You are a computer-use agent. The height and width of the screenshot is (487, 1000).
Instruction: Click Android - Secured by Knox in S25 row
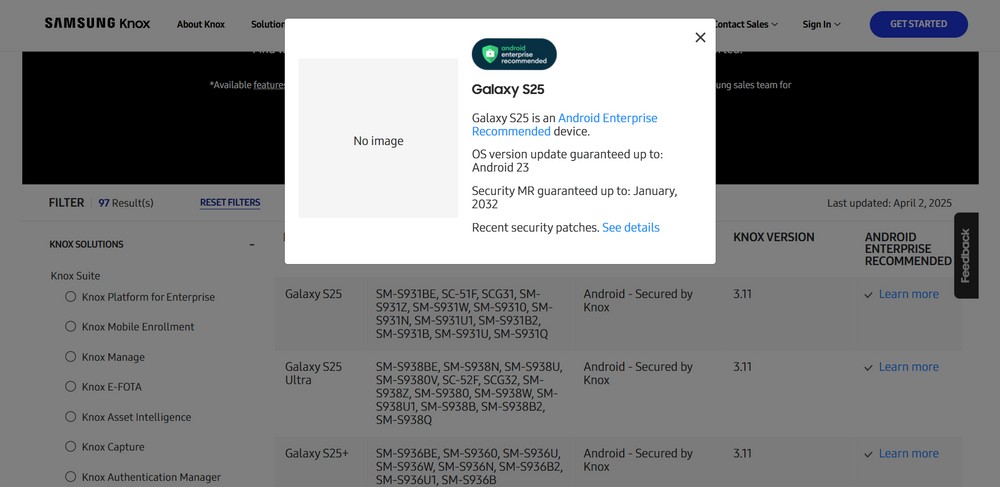pos(638,300)
